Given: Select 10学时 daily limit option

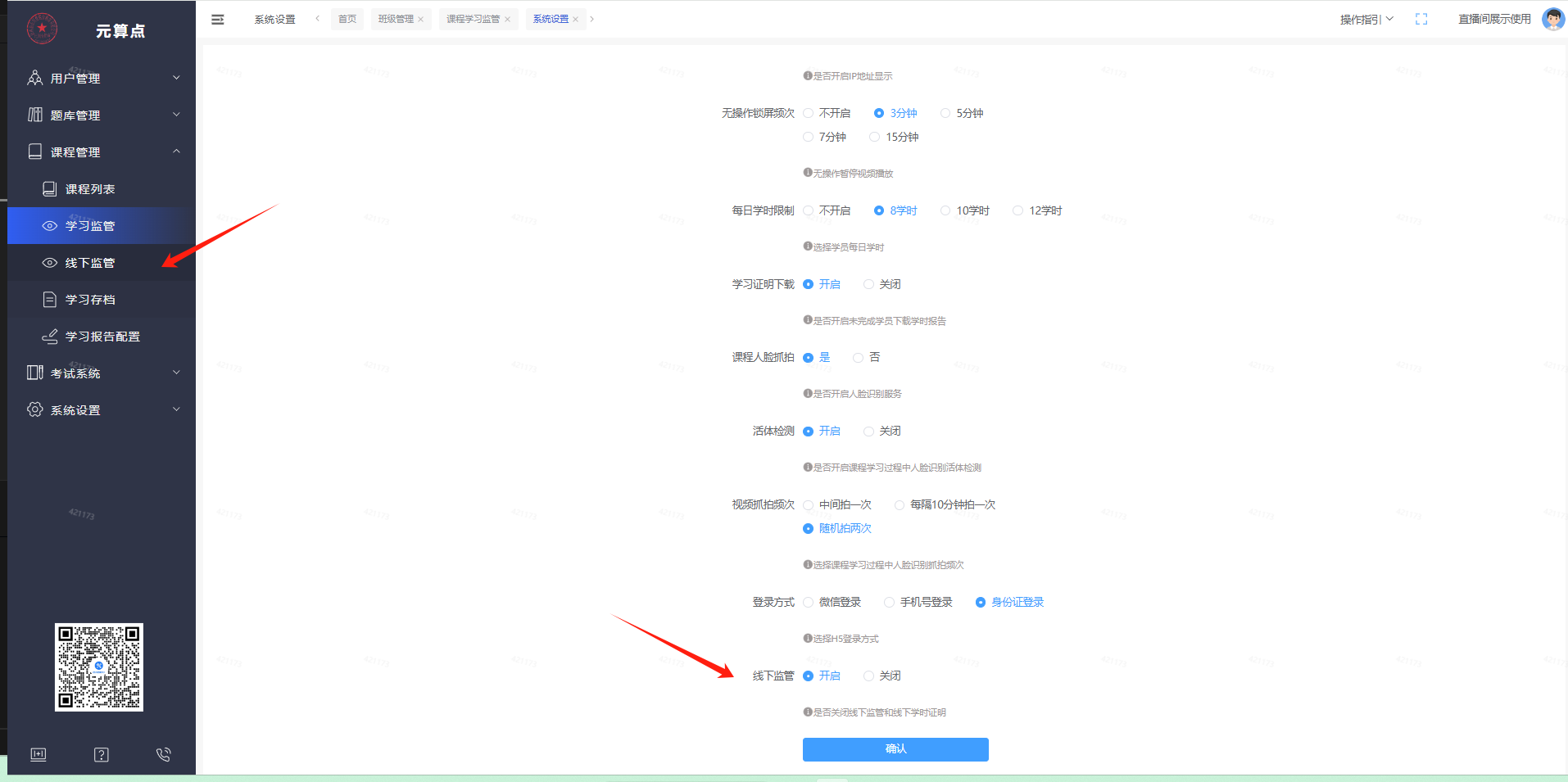Looking at the screenshot, I should tap(965, 210).
